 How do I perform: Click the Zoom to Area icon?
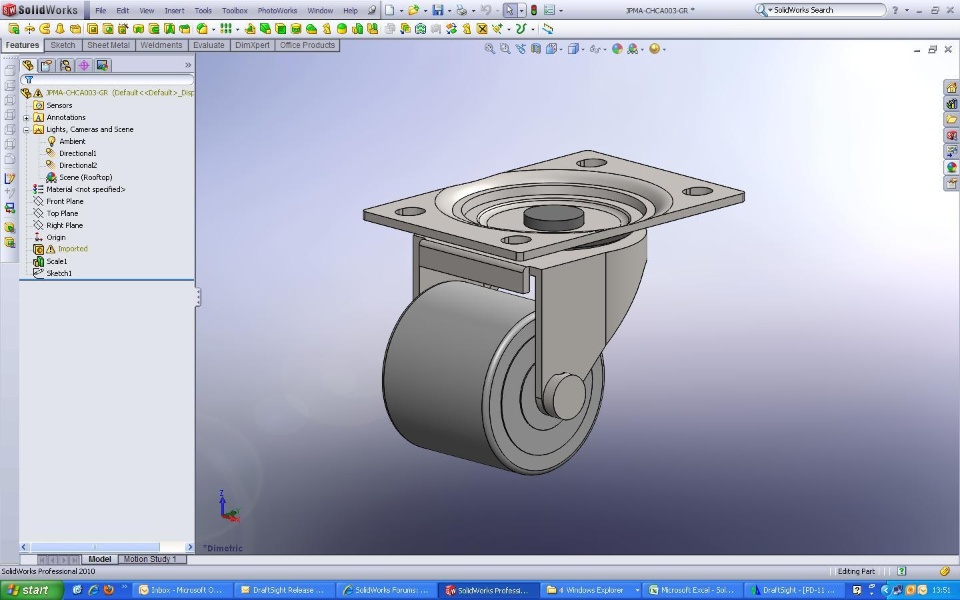[505, 49]
